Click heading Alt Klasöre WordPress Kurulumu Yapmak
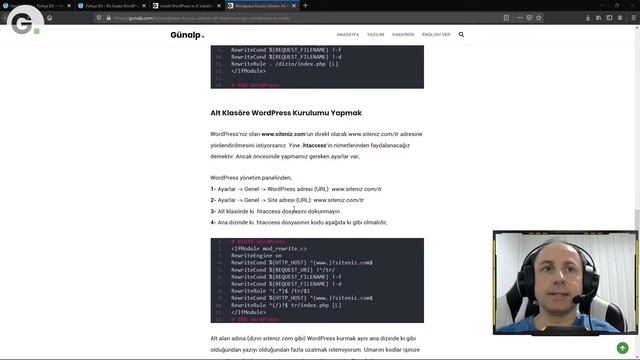 pyautogui.click(x=286, y=113)
